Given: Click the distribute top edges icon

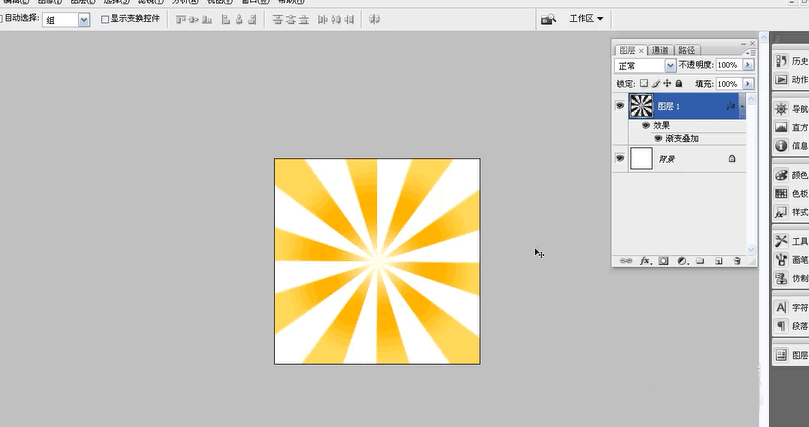Looking at the screenshot, I should click(278, 20).
